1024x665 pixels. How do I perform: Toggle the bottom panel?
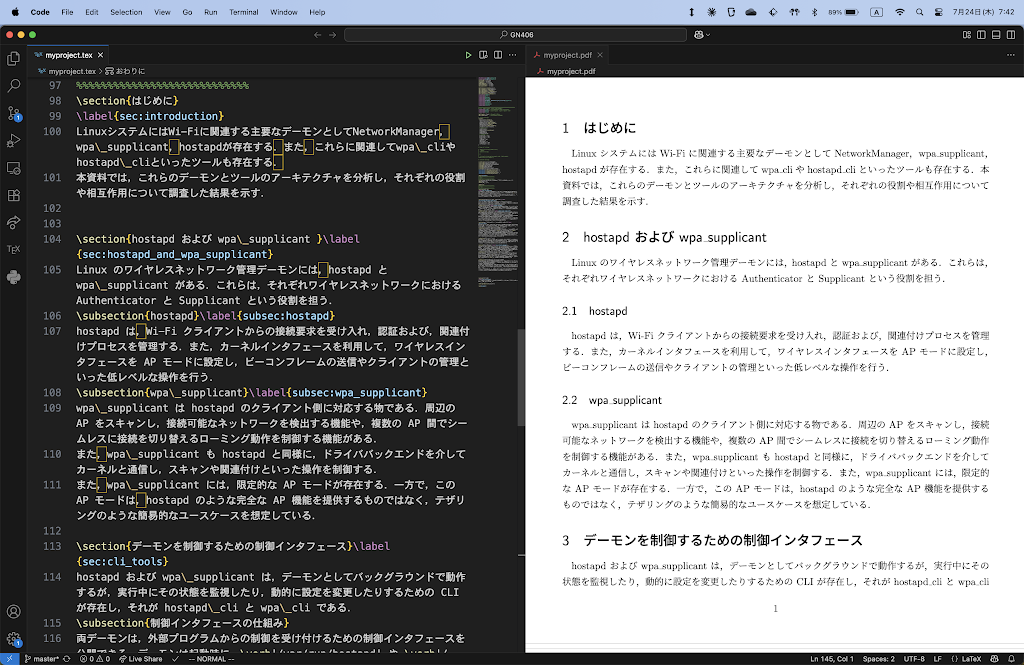coord(996,35)
